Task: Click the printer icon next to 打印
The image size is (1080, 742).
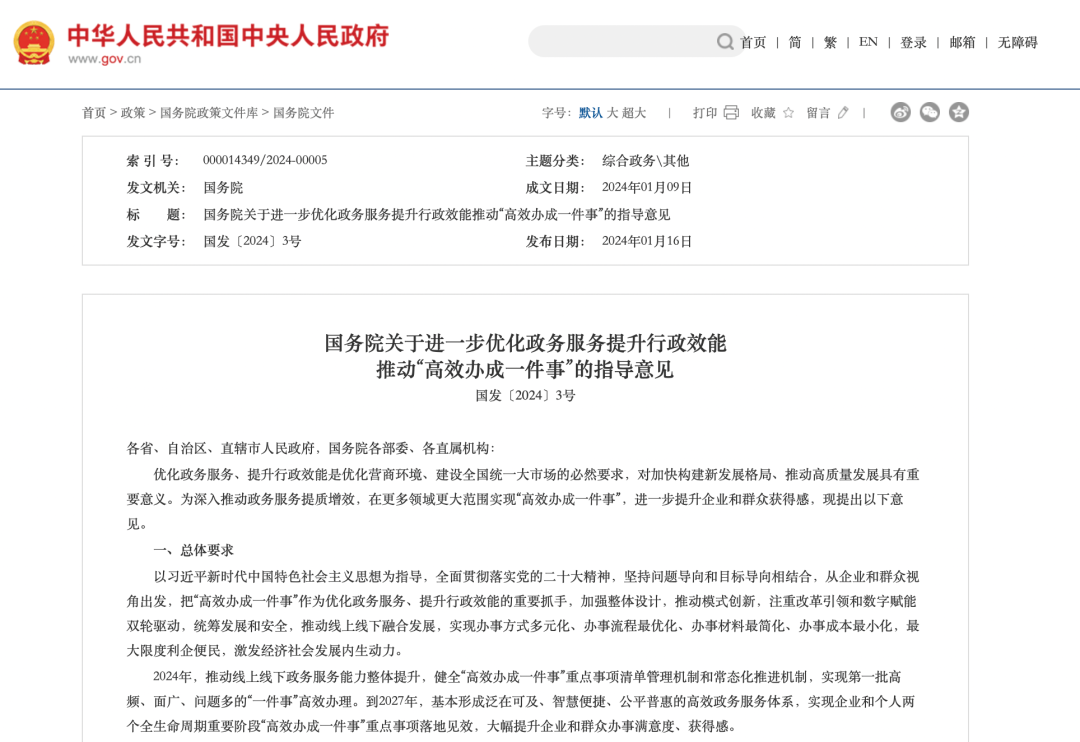Action: 731,113
